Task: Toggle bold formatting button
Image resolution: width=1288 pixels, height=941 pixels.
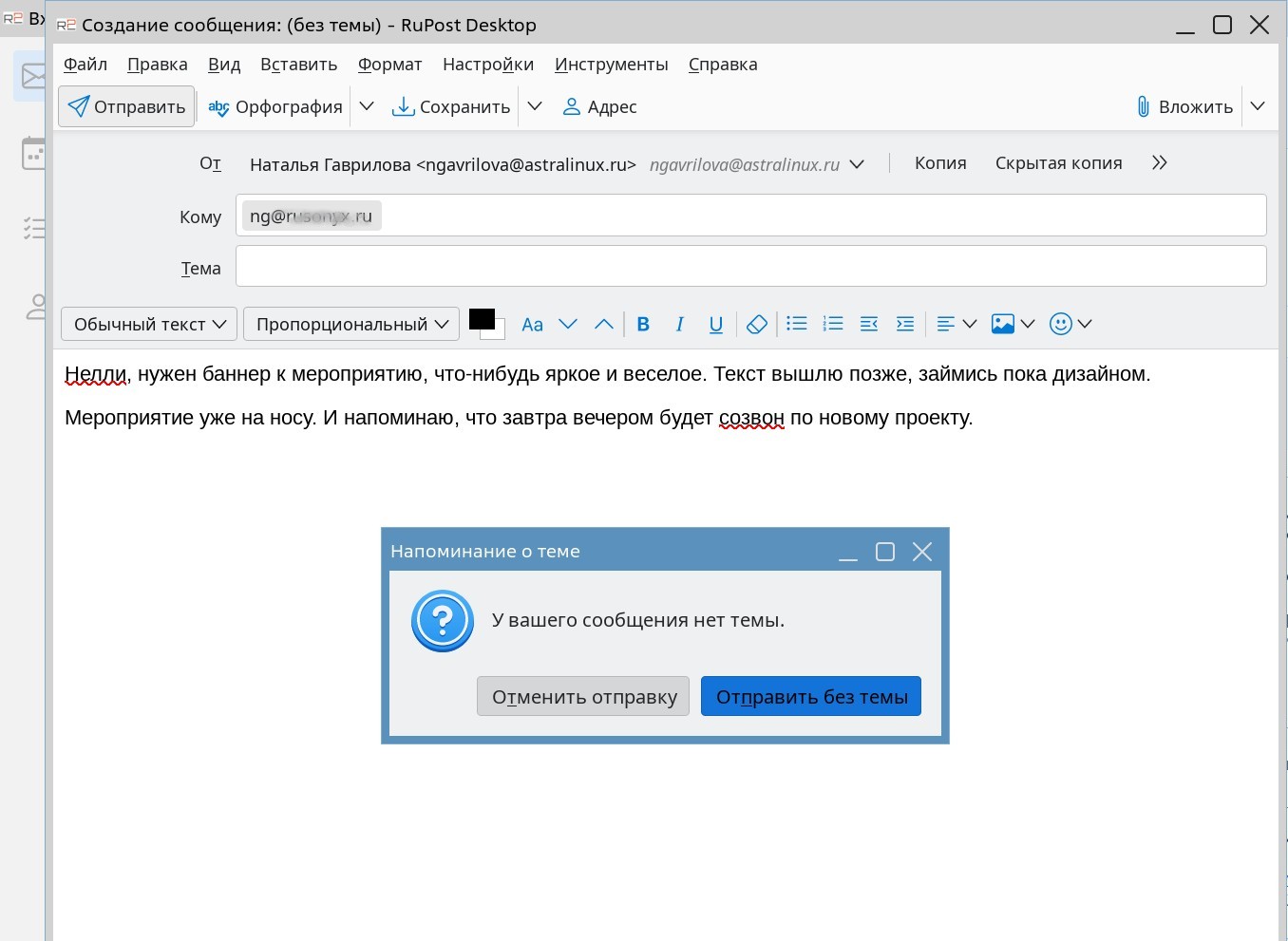Action: pyautogui.click(x=643, y=324)
